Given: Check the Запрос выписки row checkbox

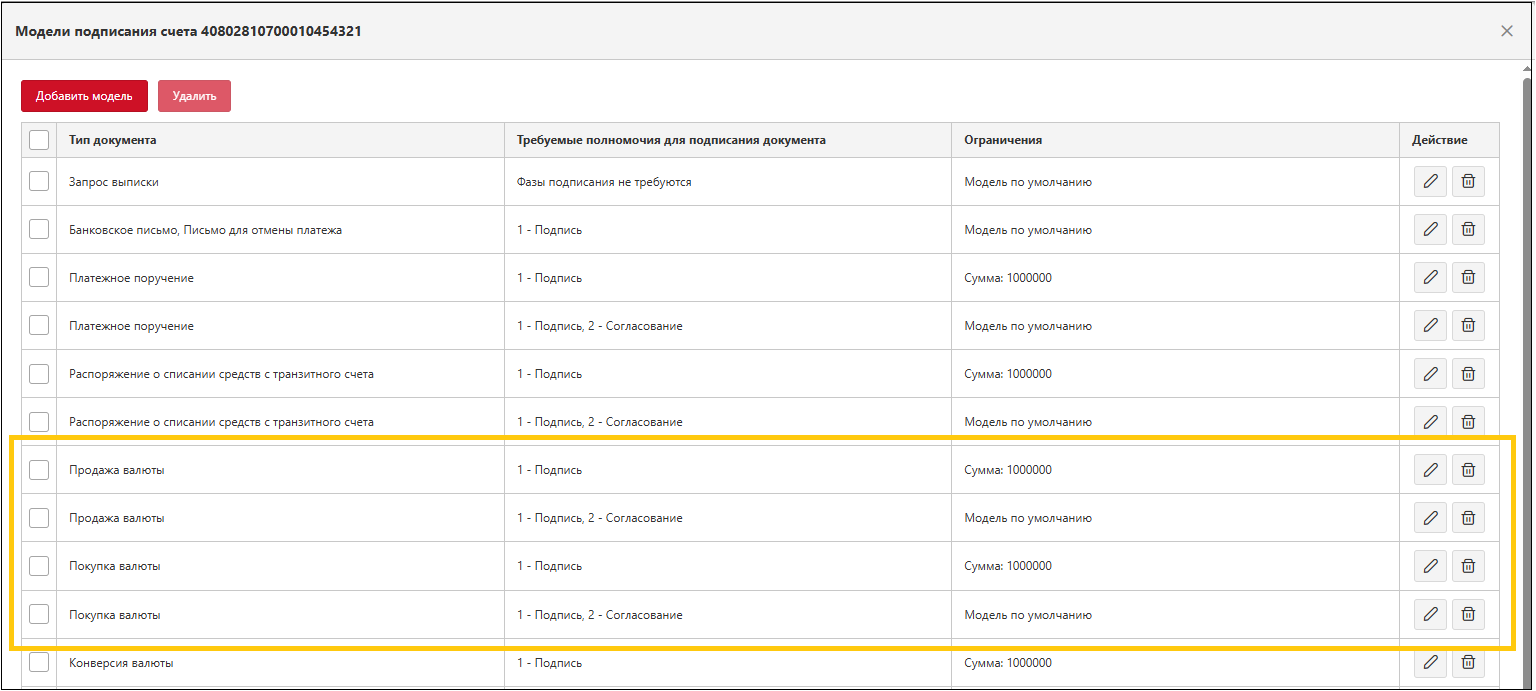Looking at the screenshot, I should tap(39, 181).
